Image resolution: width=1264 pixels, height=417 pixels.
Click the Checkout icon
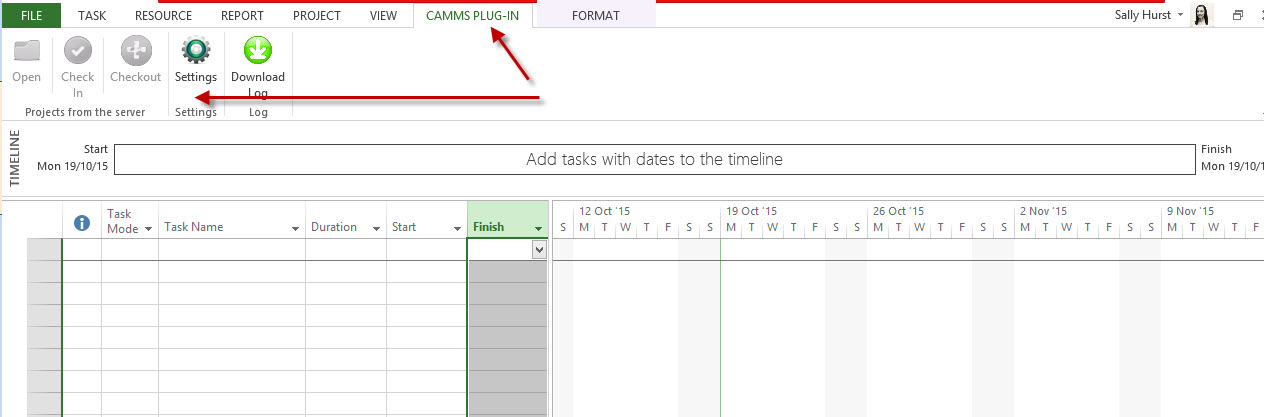pos(135,52)
